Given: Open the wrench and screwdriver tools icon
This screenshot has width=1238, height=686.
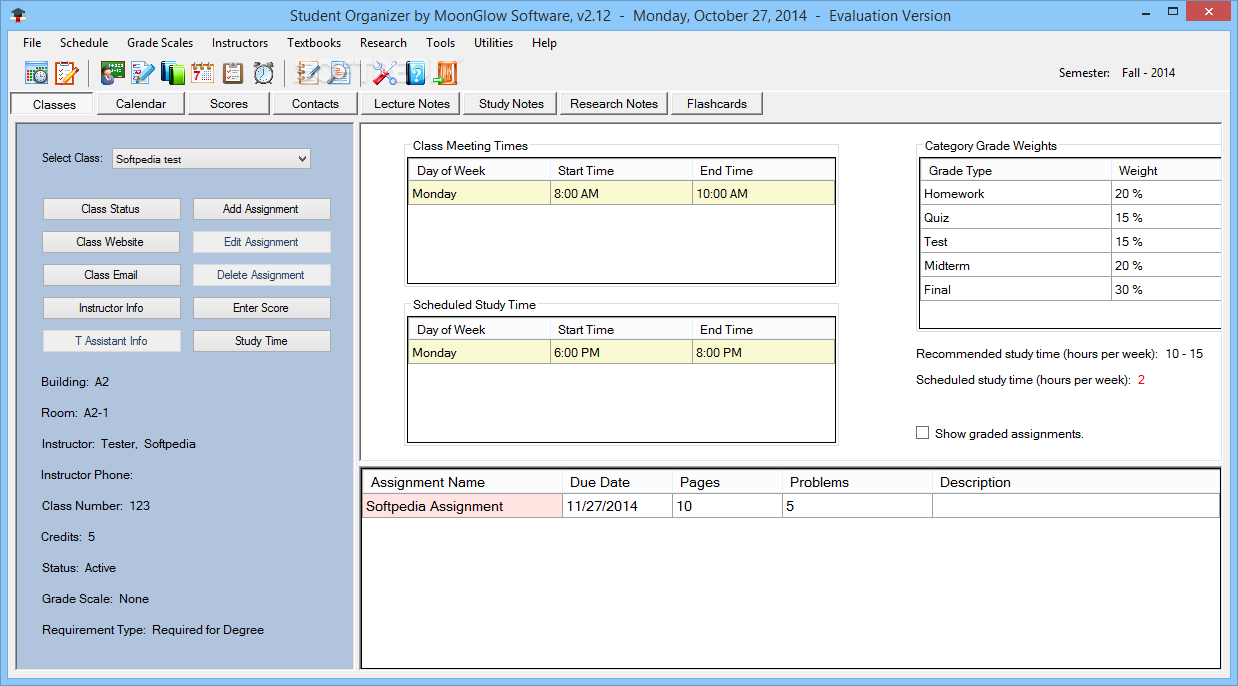Looking at the screenshot, I should click(x=385, y=73).
